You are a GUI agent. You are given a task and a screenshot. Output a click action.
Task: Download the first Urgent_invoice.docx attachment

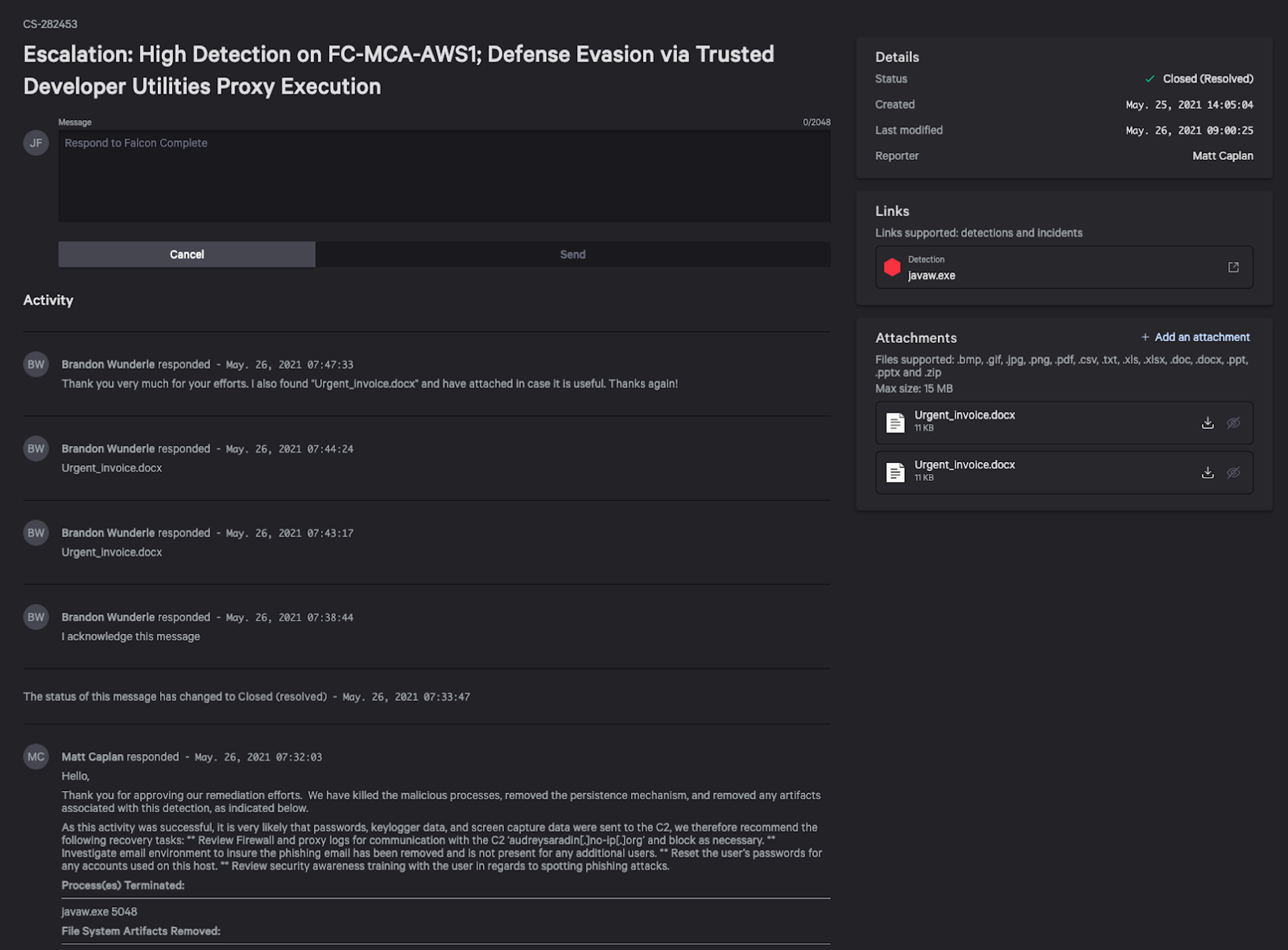pos(1207,423)
